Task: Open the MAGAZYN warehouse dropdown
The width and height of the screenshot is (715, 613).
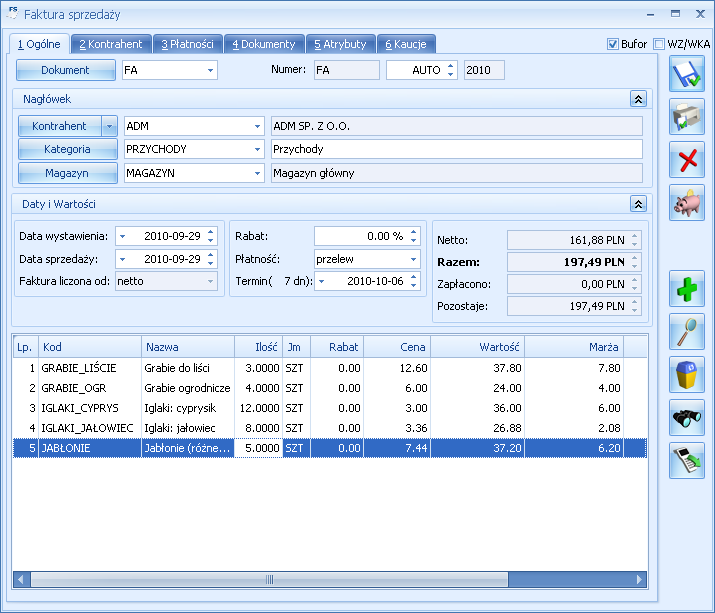Action: (x=257, y=173)
